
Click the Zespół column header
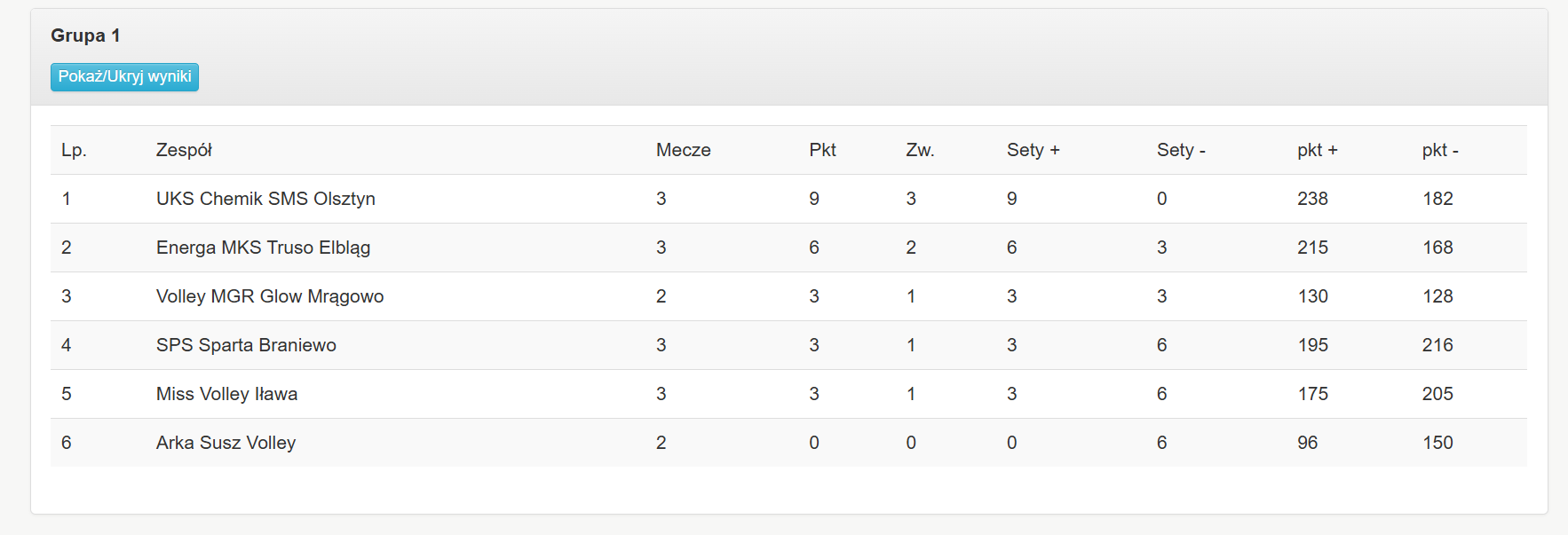[184, 150]
